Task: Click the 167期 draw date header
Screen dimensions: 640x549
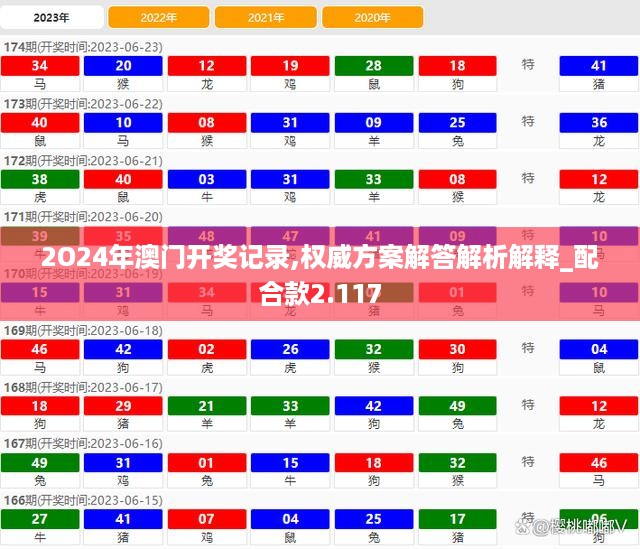Action: click(x=84, y=443)
